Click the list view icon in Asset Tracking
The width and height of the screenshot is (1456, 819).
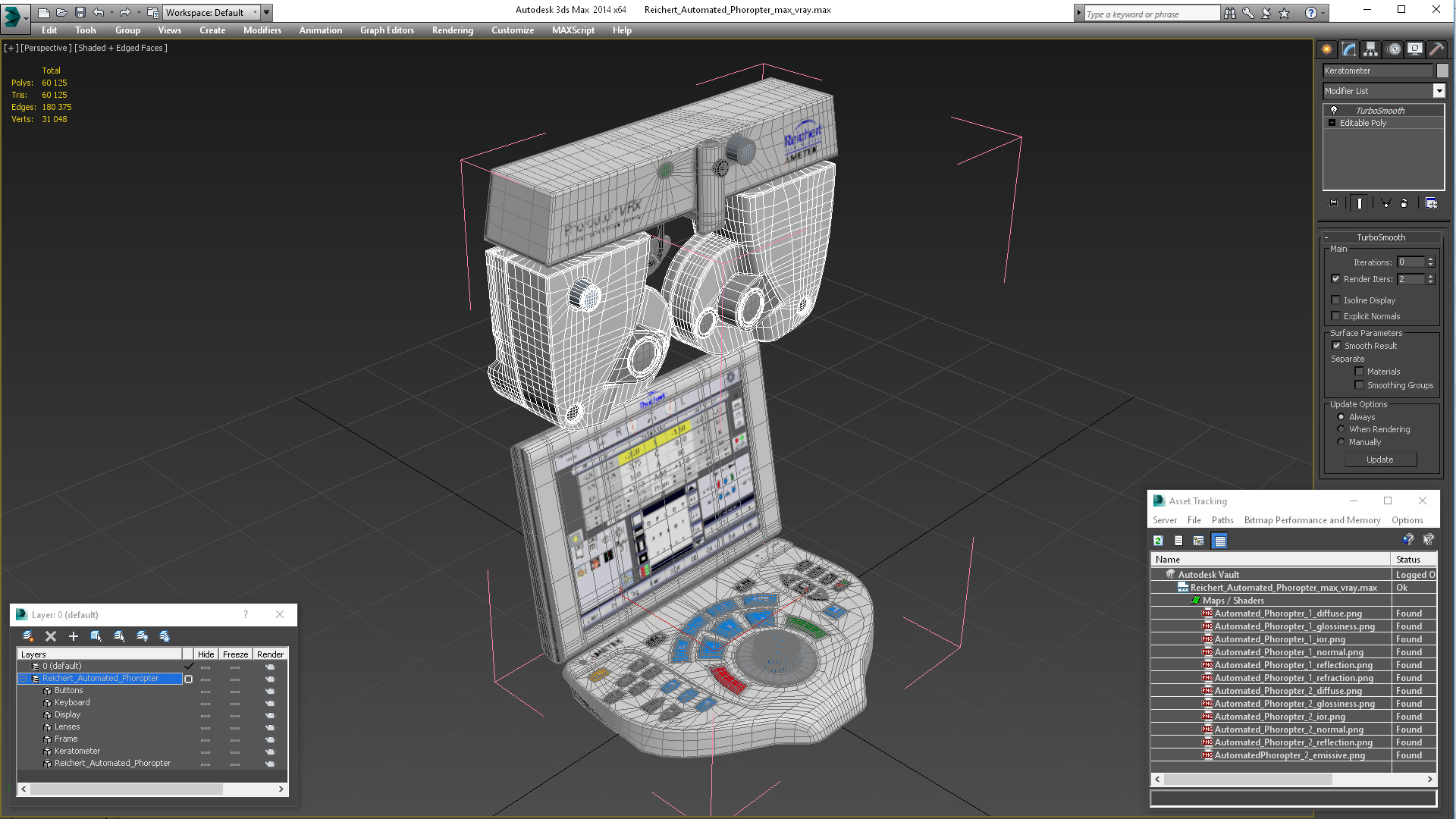point(1178,541)
